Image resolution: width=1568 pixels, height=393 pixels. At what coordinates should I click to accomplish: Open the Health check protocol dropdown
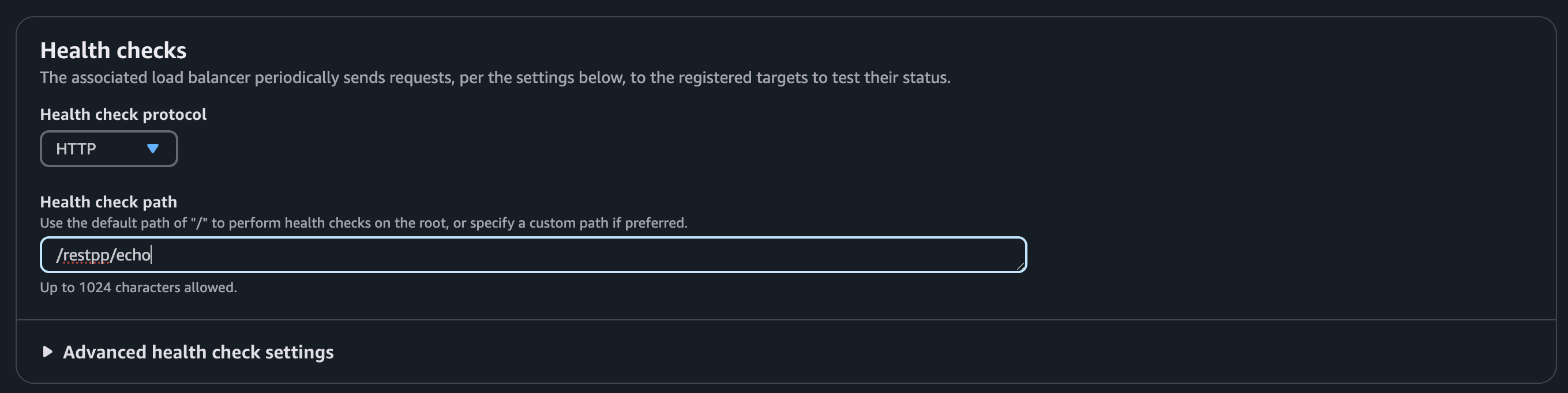click(108, 149)
